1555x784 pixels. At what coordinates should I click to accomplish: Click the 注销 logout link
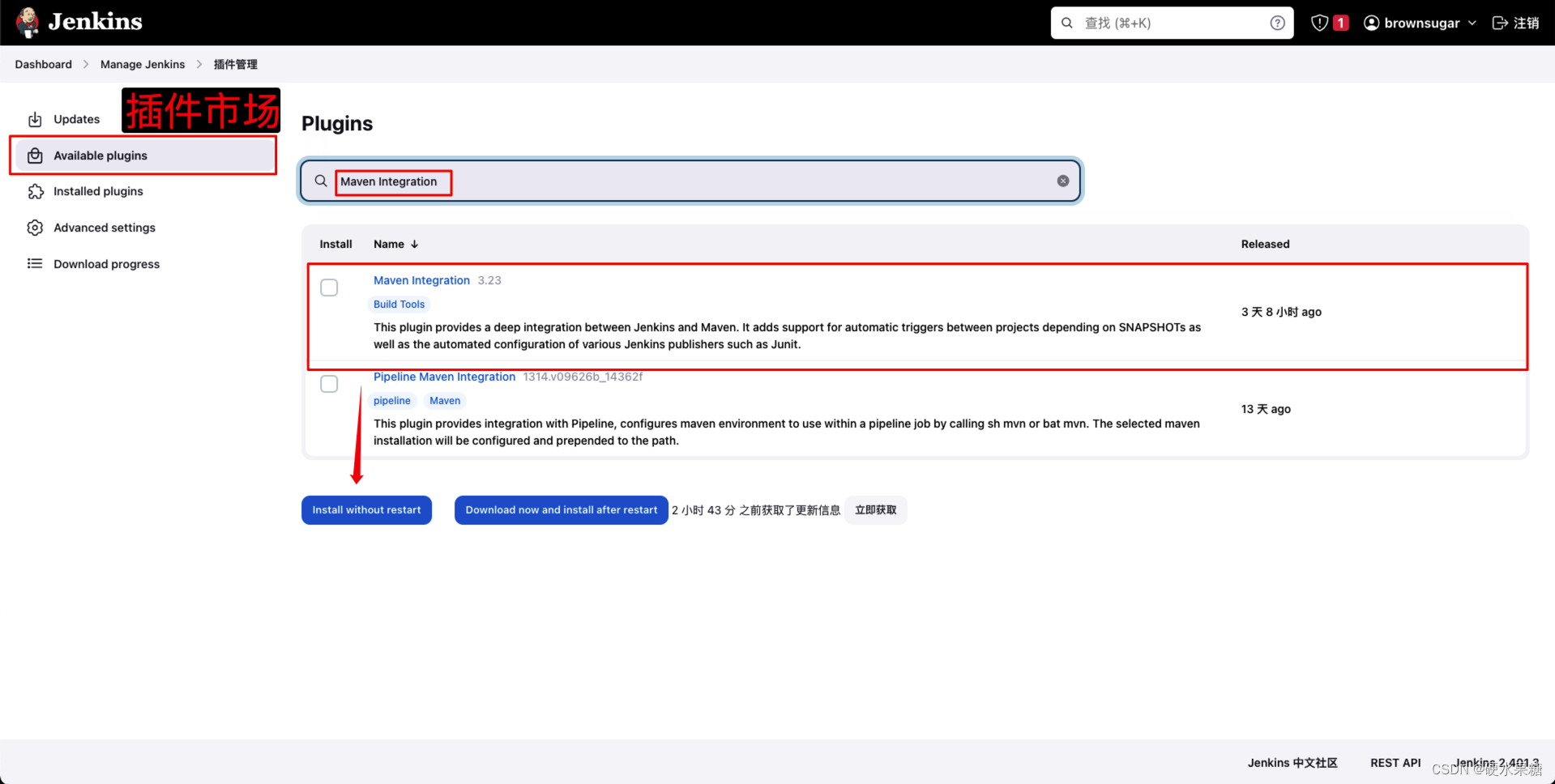pyautogui.click(x=1527, y=23)
